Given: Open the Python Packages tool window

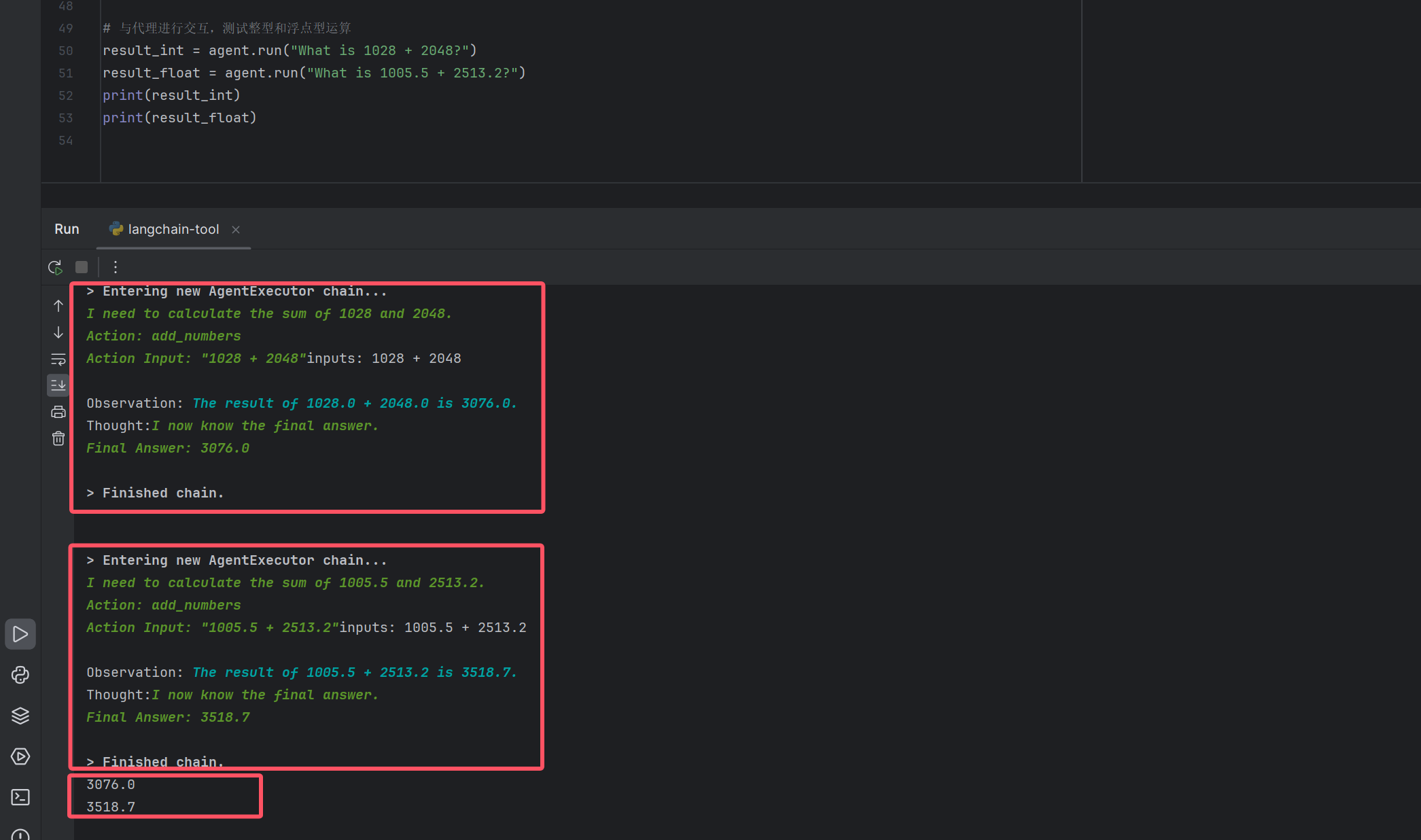Looking at the screenshot, I should [x=20, y=716].
